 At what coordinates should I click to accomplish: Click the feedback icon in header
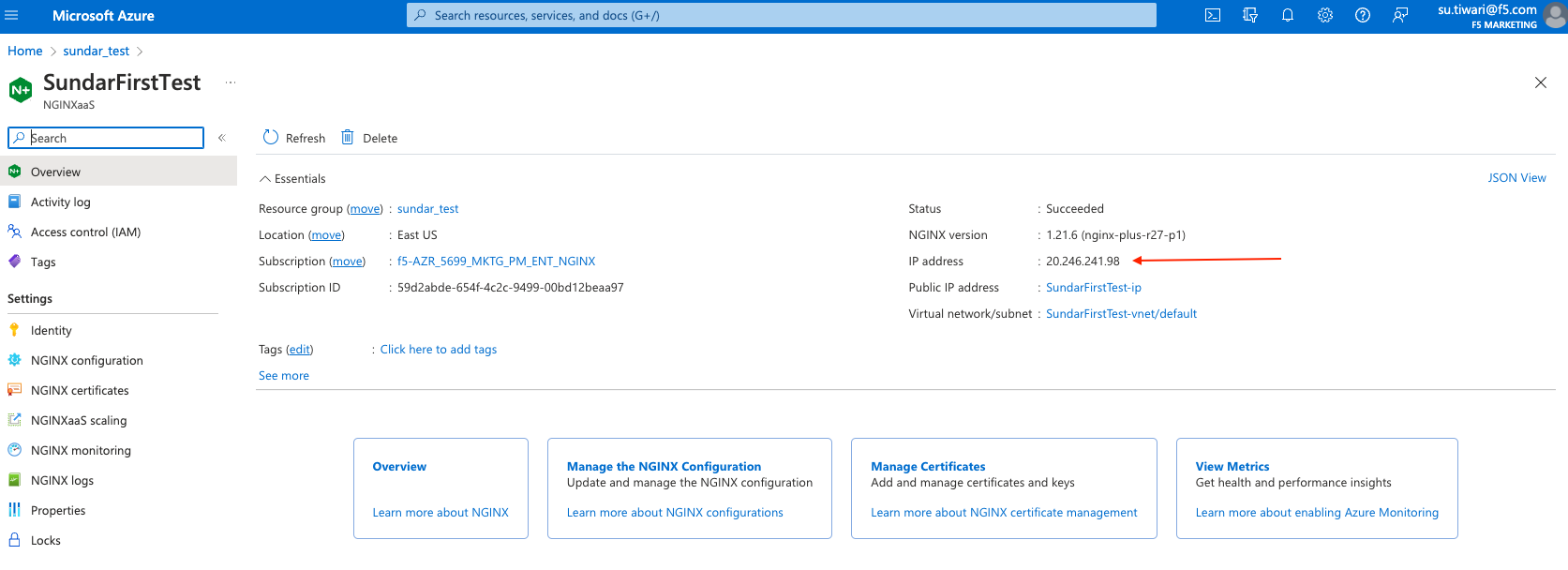coord(1400,15)
